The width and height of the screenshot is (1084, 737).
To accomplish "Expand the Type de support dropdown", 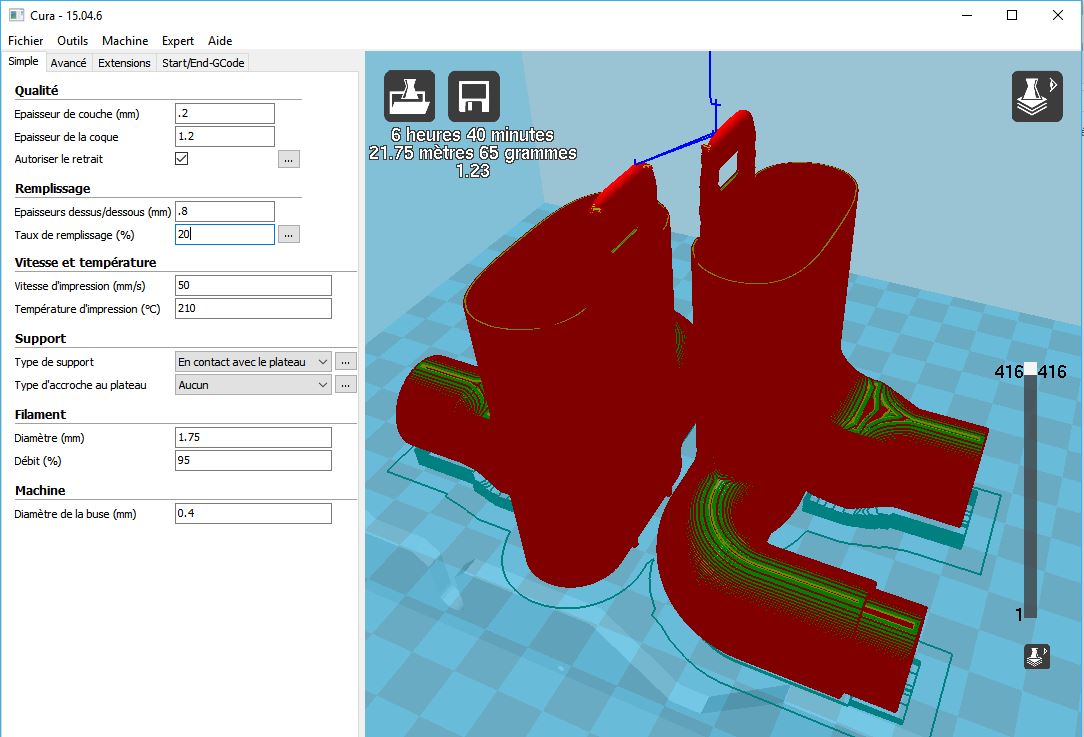I will pos(253,362).
